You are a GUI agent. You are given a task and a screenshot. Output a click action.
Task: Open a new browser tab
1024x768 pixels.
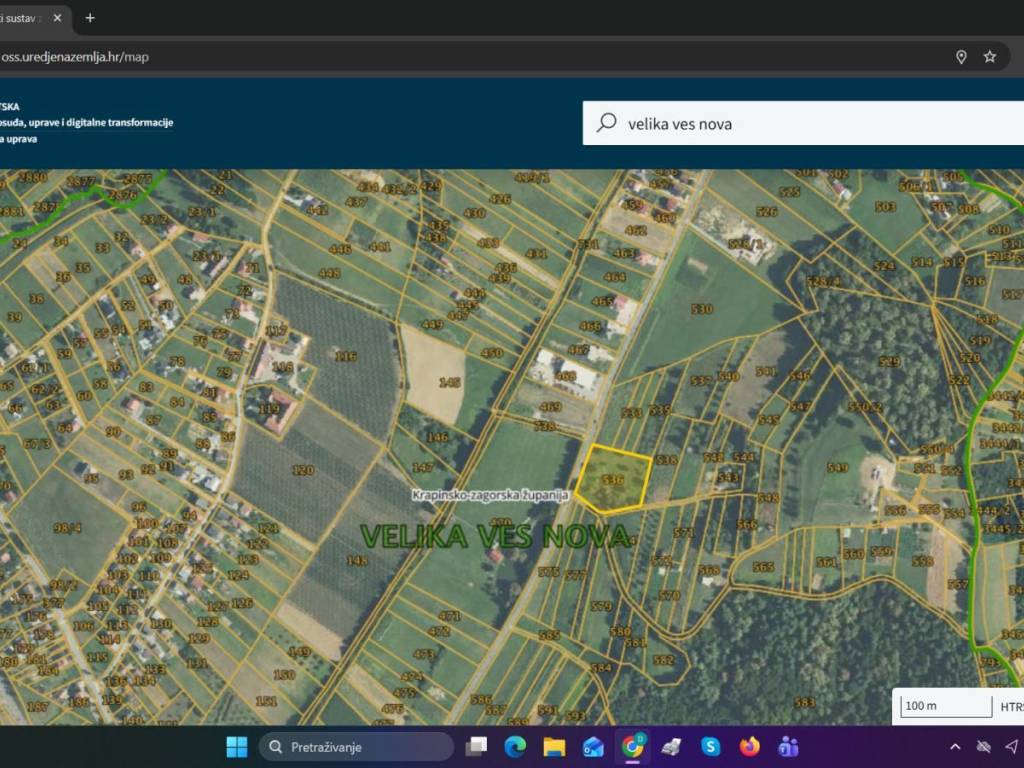tap(90, 18)
